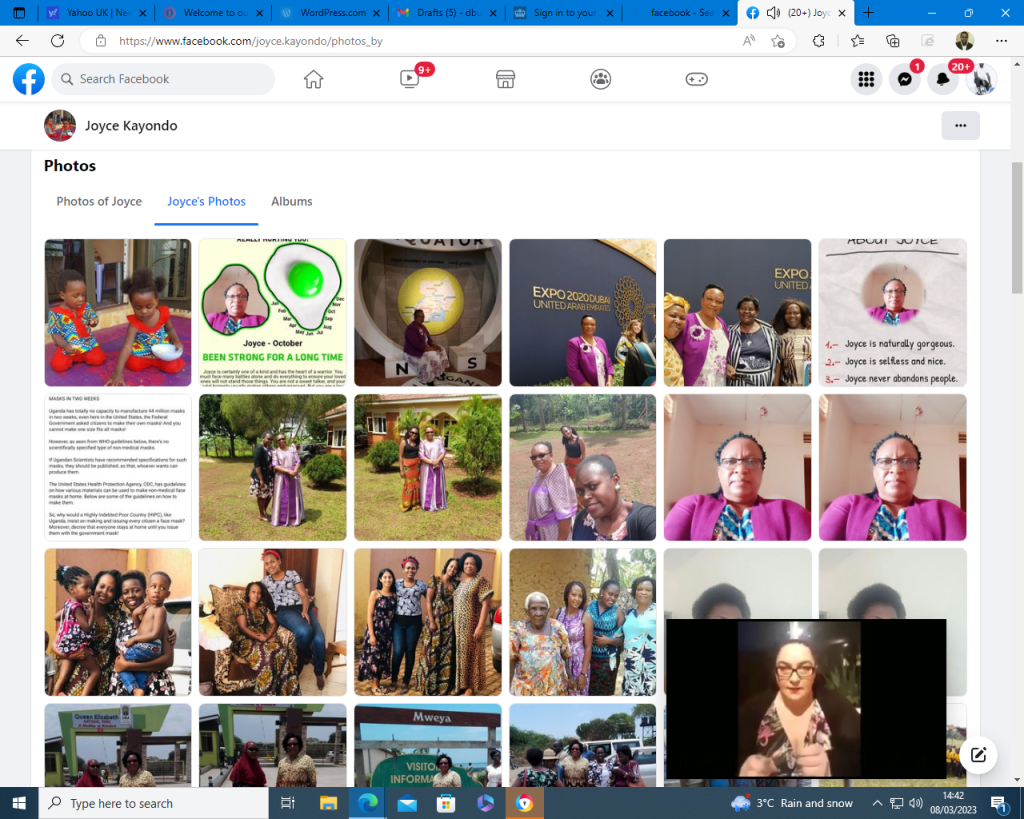Expand the three-dots profile options button
Image resolution: width=1024 pixels, height=819 pixels.
pos(960,126)
